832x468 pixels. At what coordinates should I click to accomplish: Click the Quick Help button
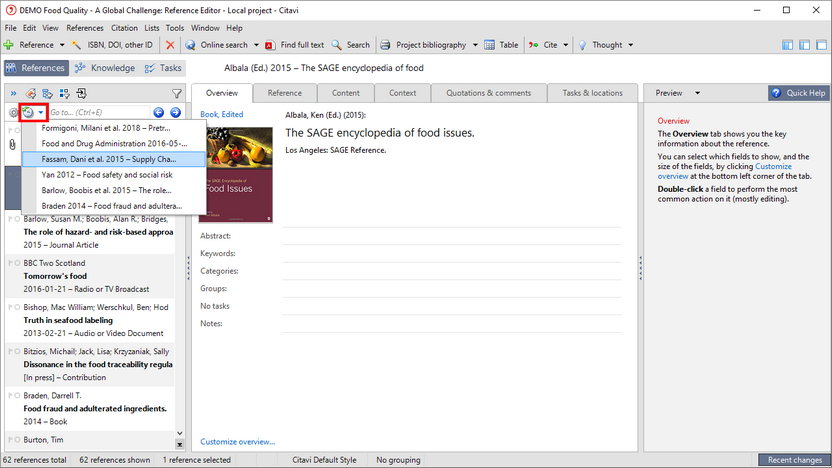tap(799, 93)
